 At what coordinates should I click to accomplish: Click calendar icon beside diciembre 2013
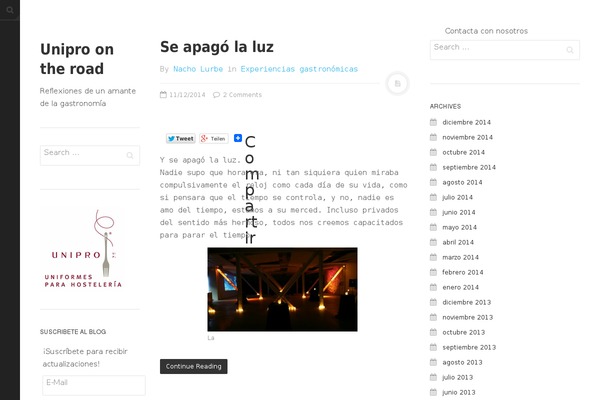tap(433, 302)
